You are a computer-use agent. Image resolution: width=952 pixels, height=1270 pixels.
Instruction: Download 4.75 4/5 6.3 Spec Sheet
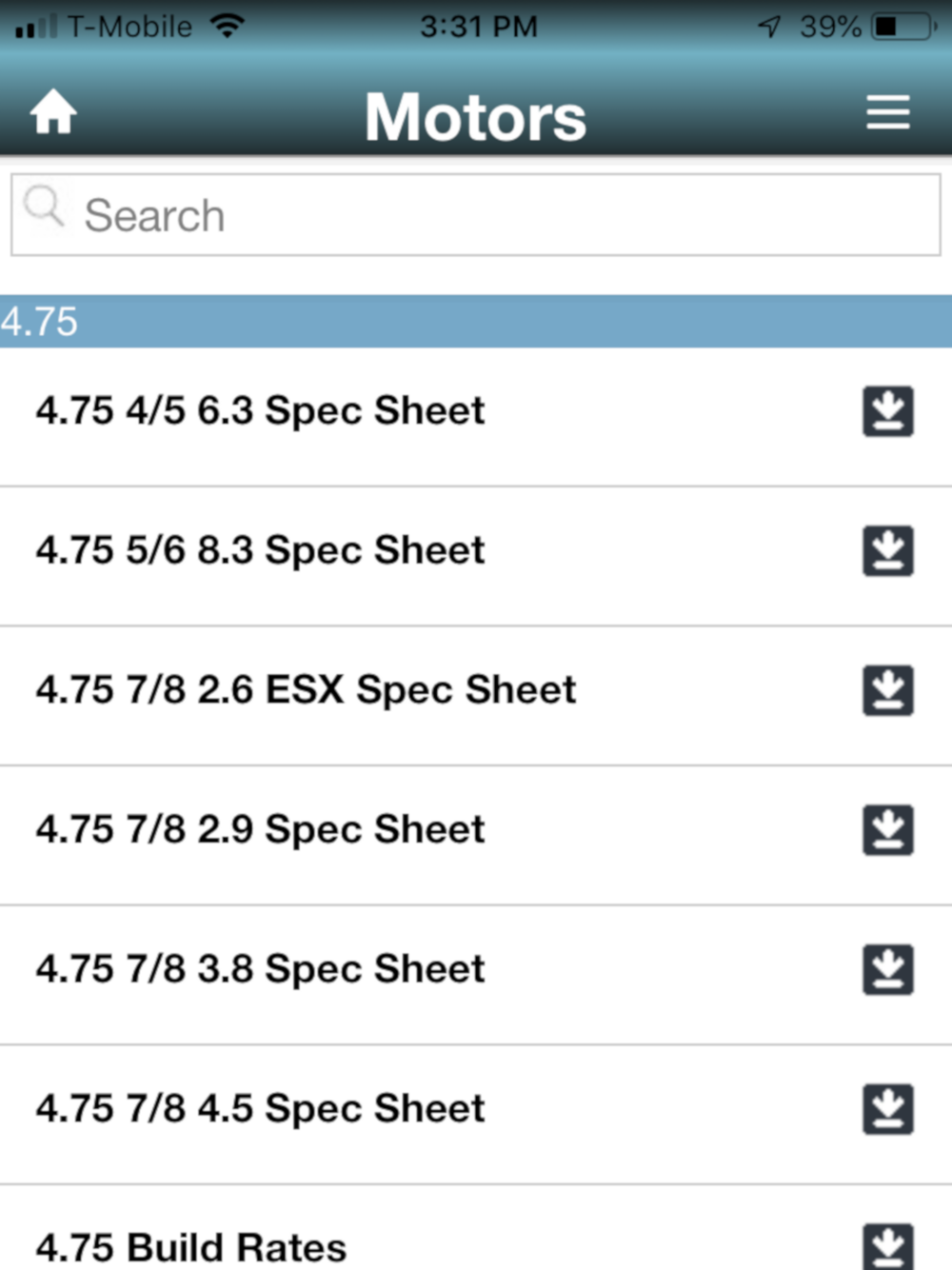pos(888,411)
